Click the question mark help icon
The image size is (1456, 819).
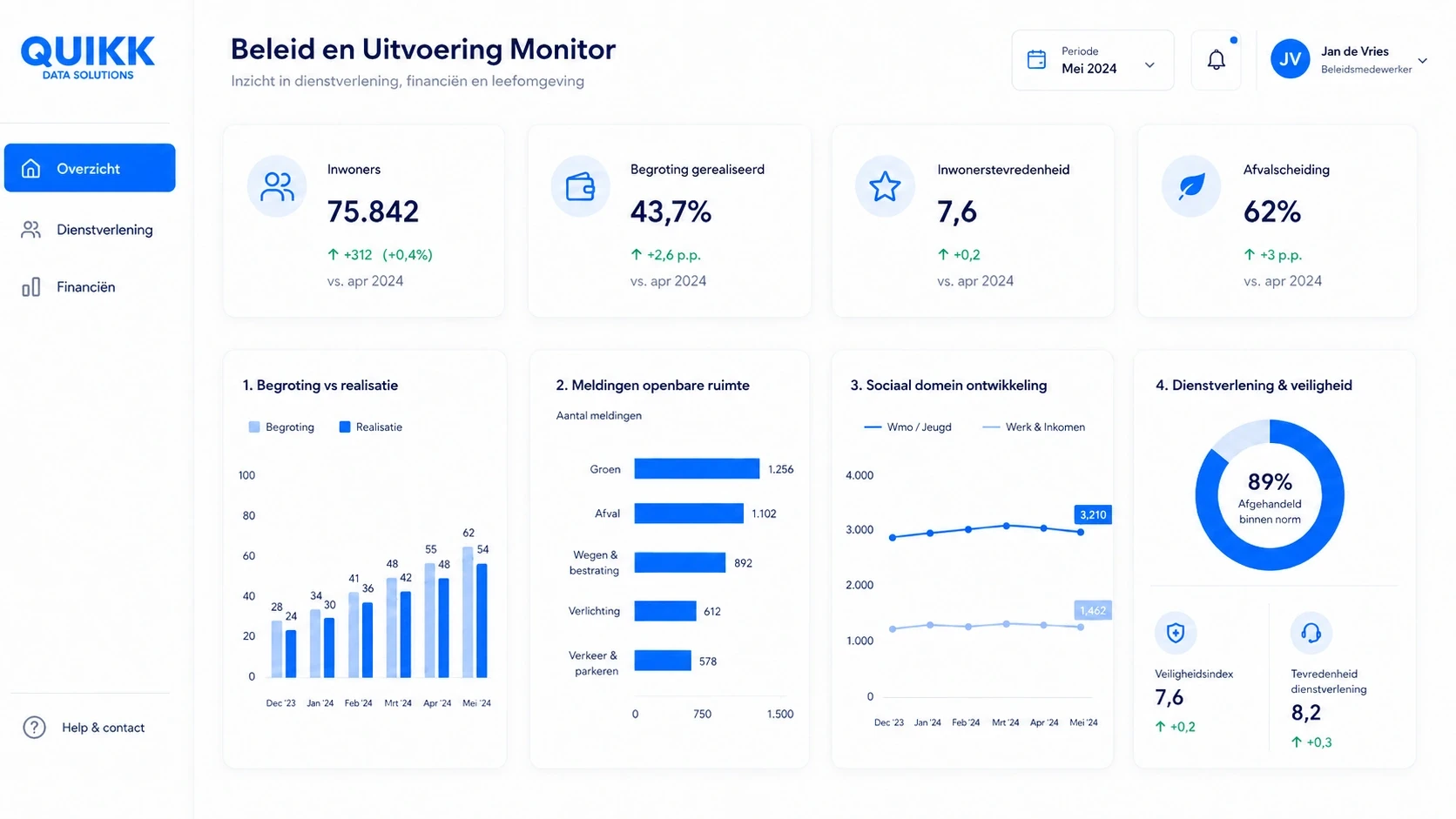tap(34, 728)
